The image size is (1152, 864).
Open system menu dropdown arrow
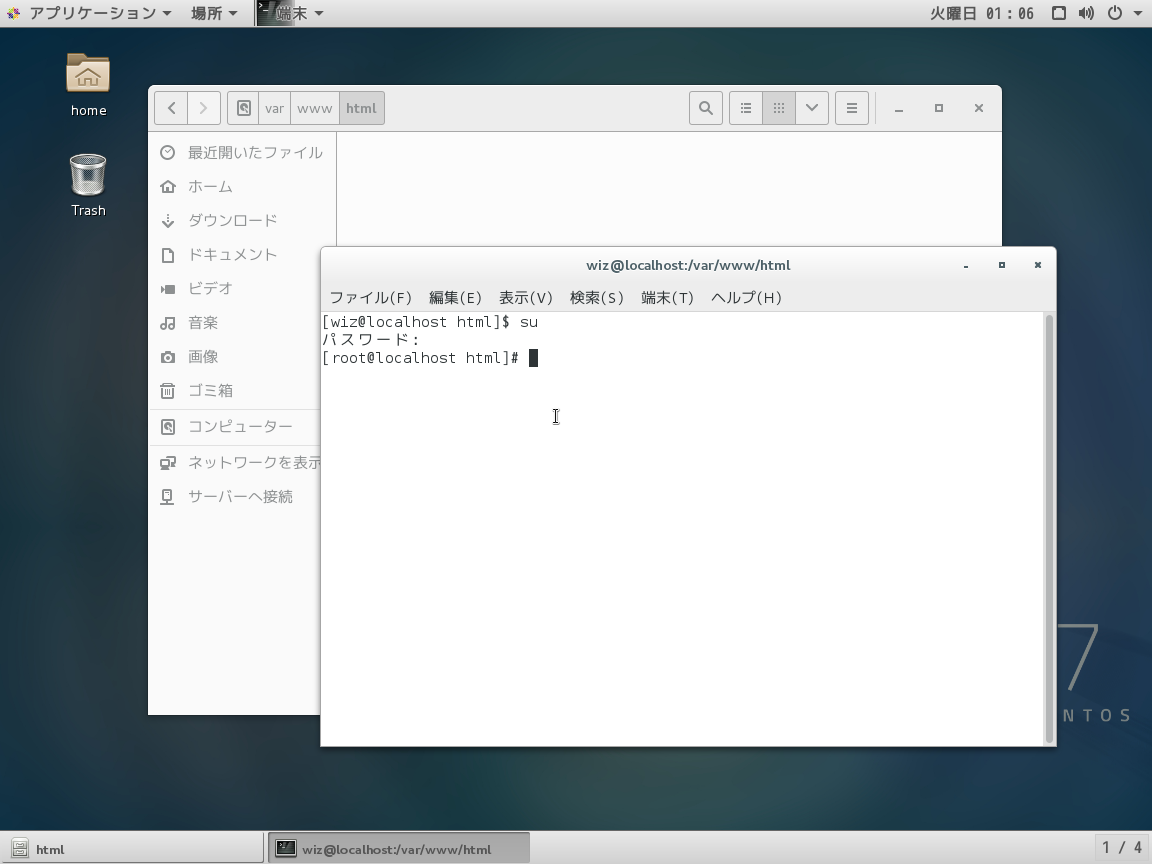pos(1136,14)
